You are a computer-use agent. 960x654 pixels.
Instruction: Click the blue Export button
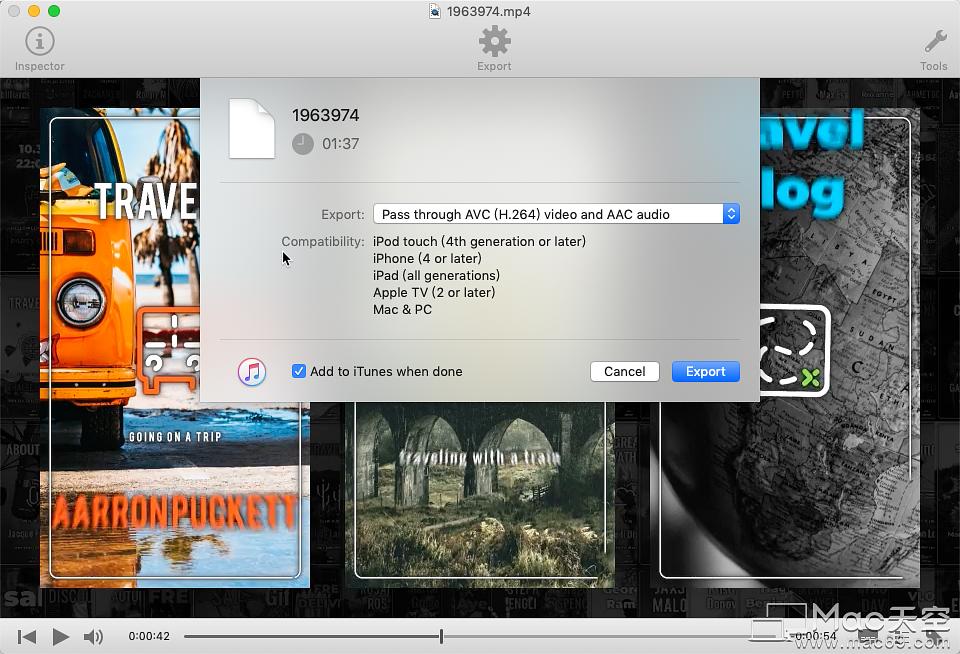tap(705, 372)
